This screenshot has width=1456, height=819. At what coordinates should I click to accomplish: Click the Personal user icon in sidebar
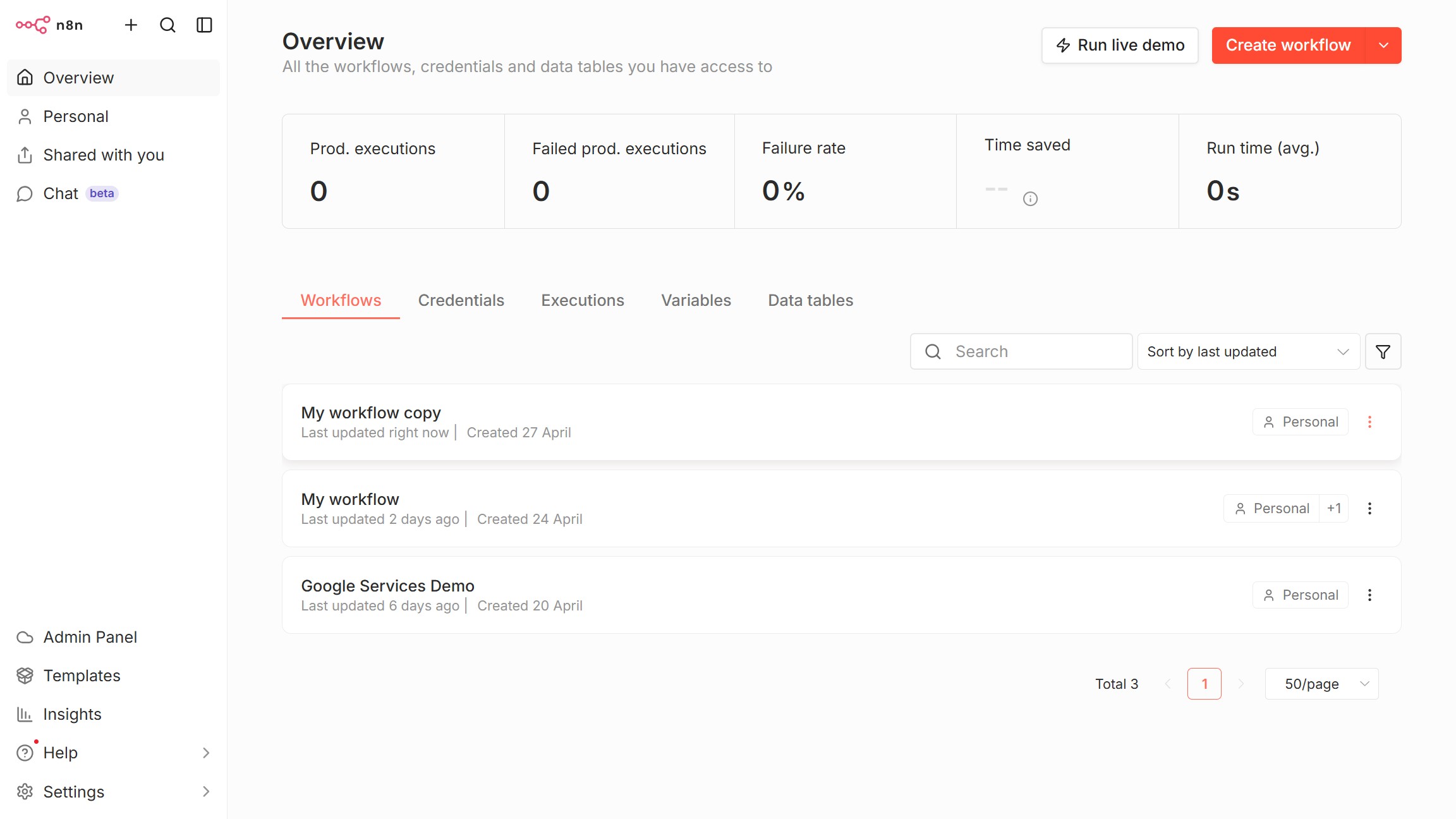point(25,116)
